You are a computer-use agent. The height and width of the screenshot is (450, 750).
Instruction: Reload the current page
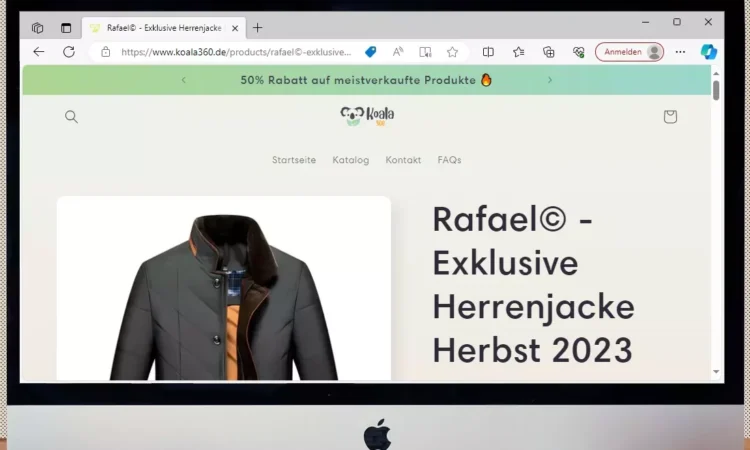pos(69,52)
